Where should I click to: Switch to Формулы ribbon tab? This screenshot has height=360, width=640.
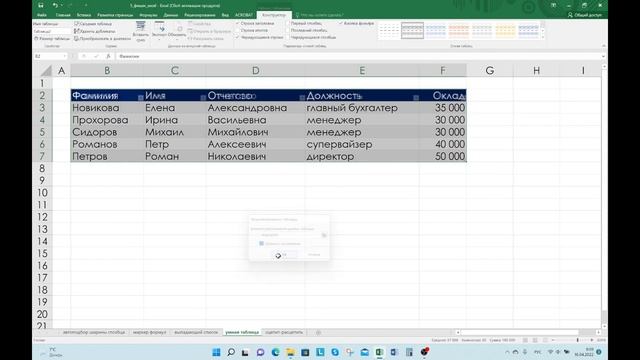148,15
